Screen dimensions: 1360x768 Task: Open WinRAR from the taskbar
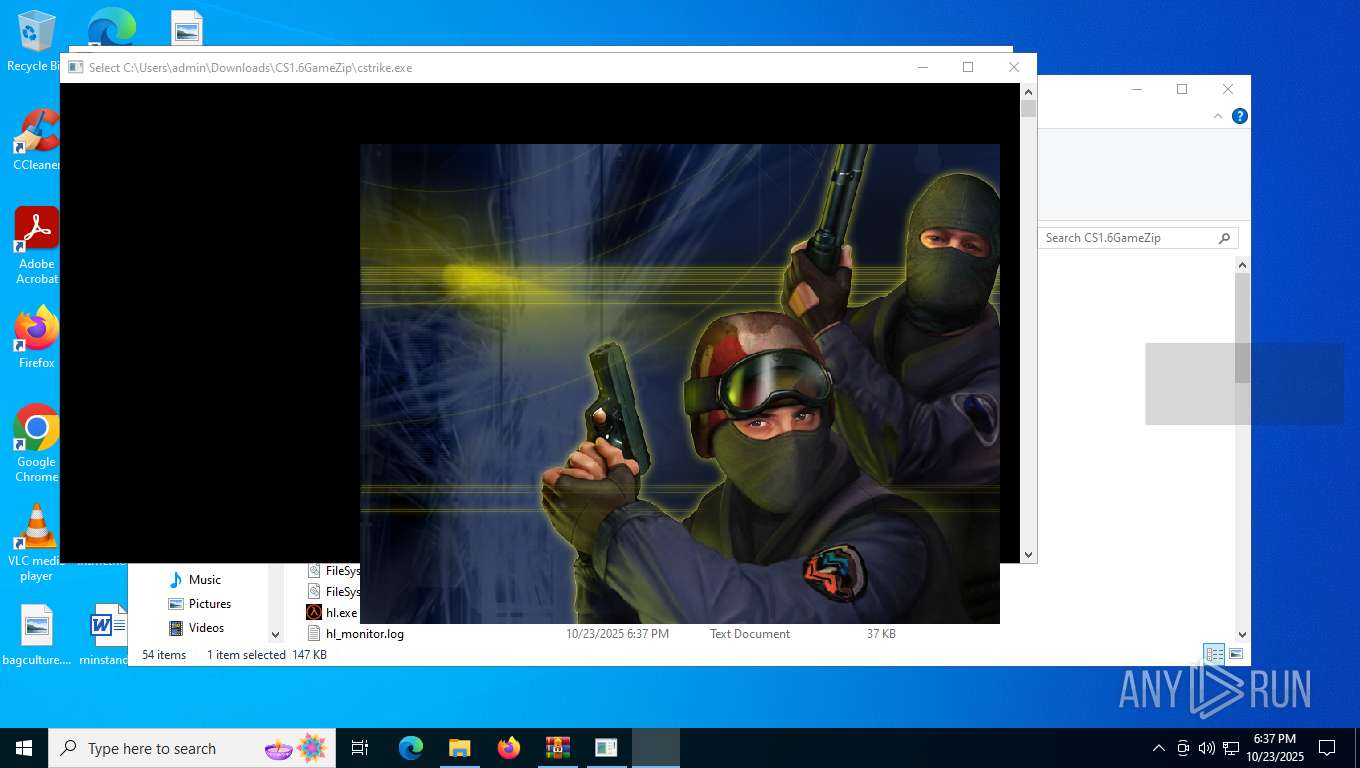[x=557, y=748]
